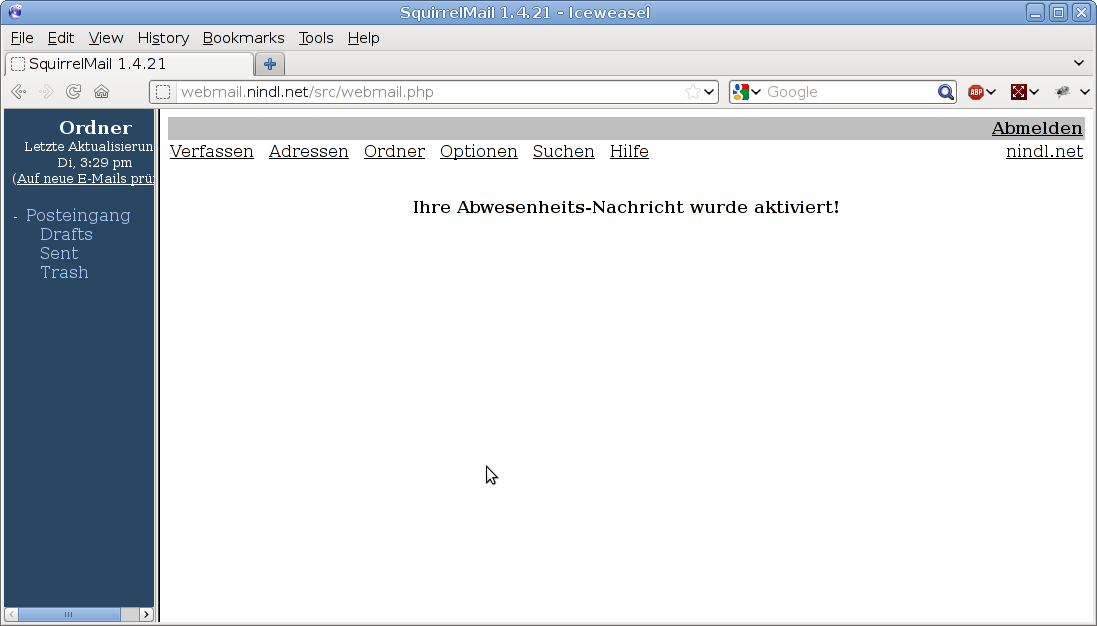Click the Adblock Plus ABP icon
This screenshot has width=1097, height=626.
976,92
